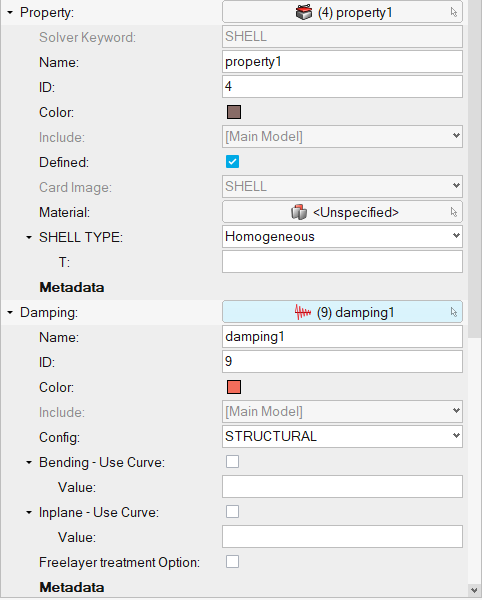
Task: Click the Material unspecified cube icon
Action: pyautogui.click(x=299, y=212)
